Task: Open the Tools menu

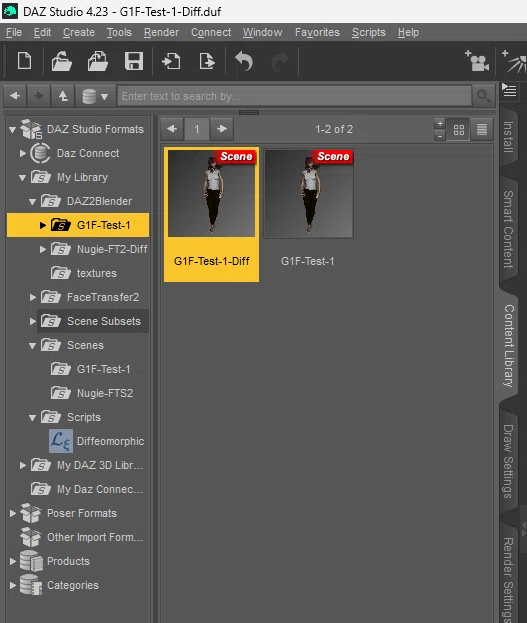Action: click(119, 32)
